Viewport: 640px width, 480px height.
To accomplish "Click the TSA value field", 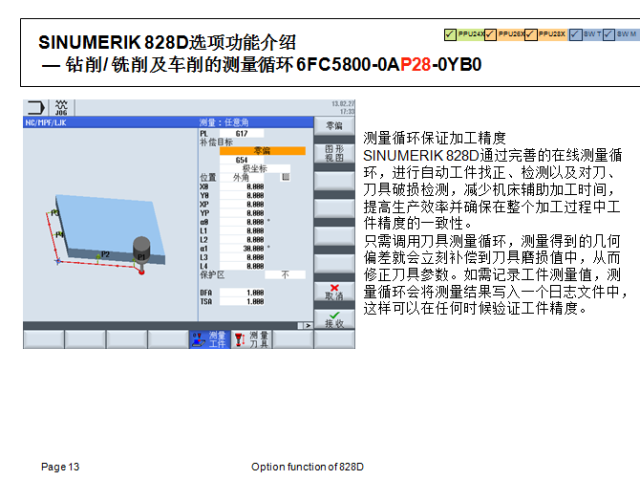I will click(242, 301).
